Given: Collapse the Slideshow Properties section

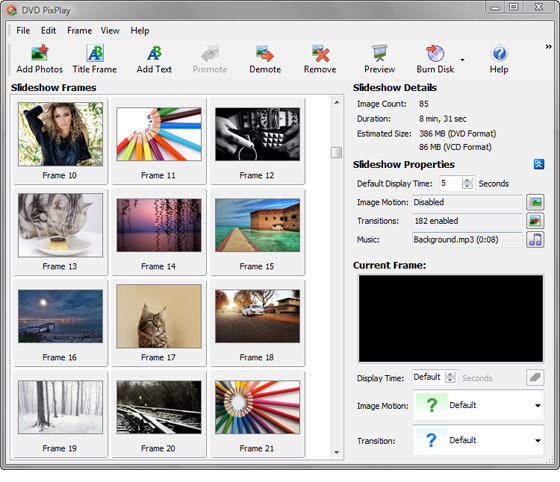Looking at the screenshot, I should click(x=539, y=164).
